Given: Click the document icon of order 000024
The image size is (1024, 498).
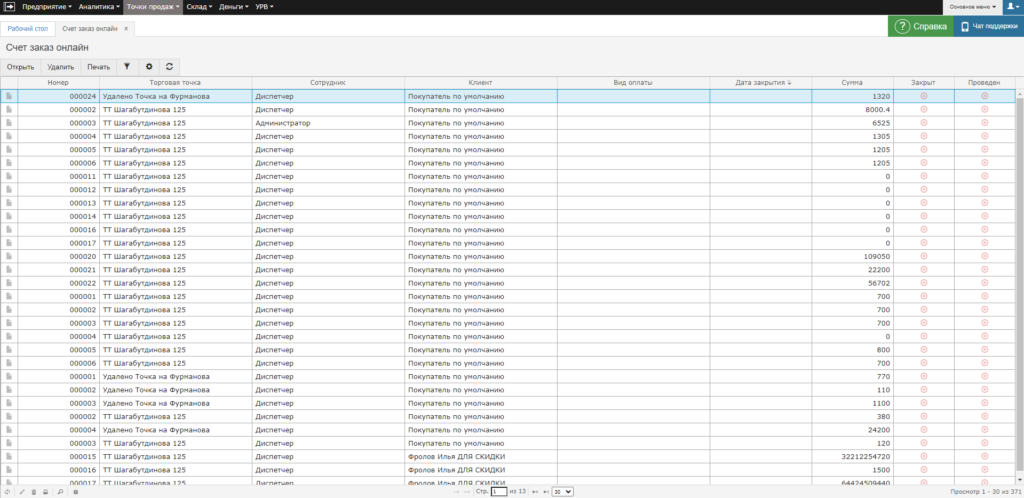Looking at the screenshot, I should [x=9, y=97].
